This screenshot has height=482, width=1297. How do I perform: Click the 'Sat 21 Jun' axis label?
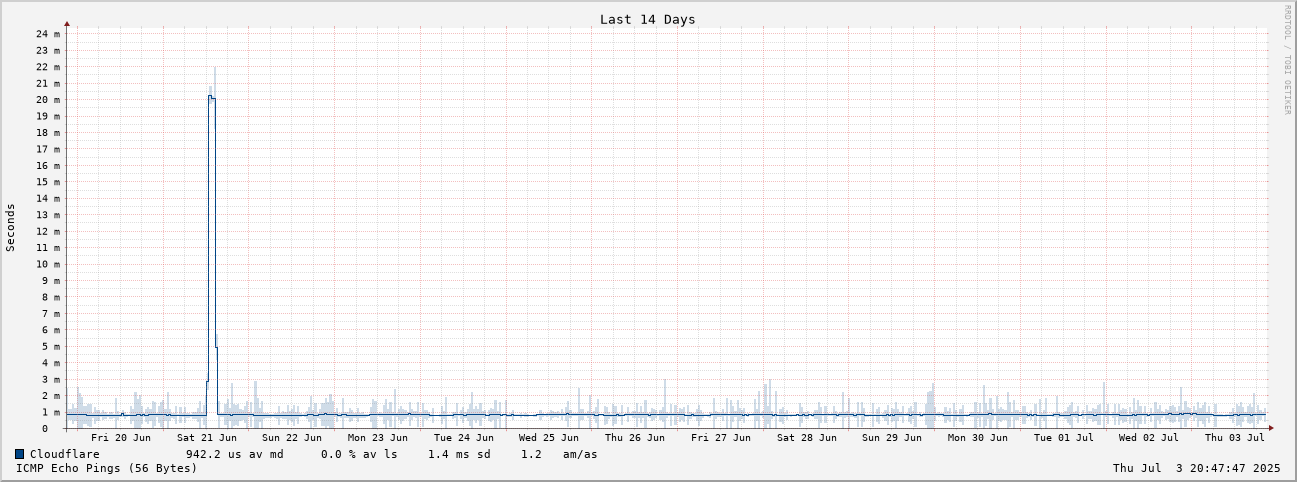tap(207, 437)
